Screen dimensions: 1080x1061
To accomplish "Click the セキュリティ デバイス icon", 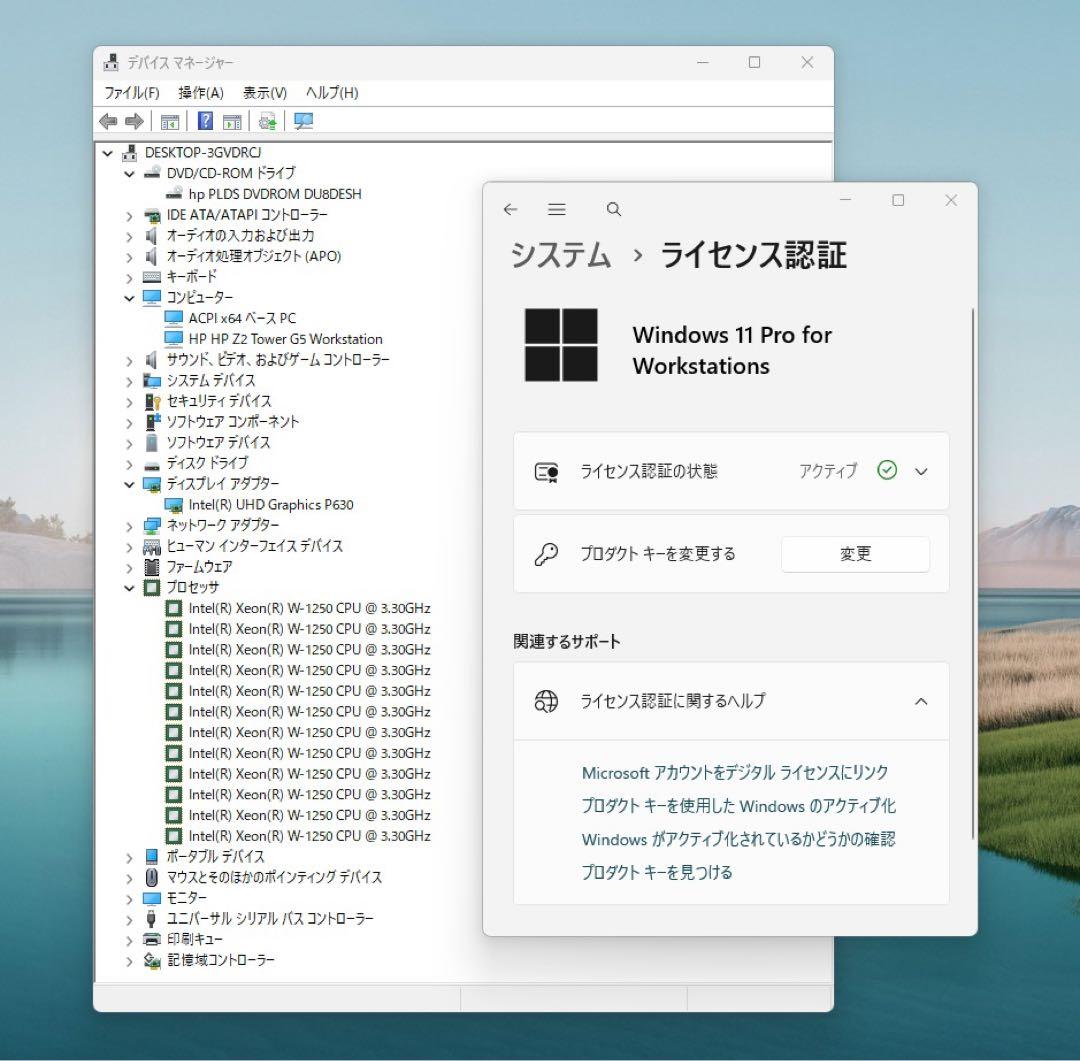I will (152, 401).
